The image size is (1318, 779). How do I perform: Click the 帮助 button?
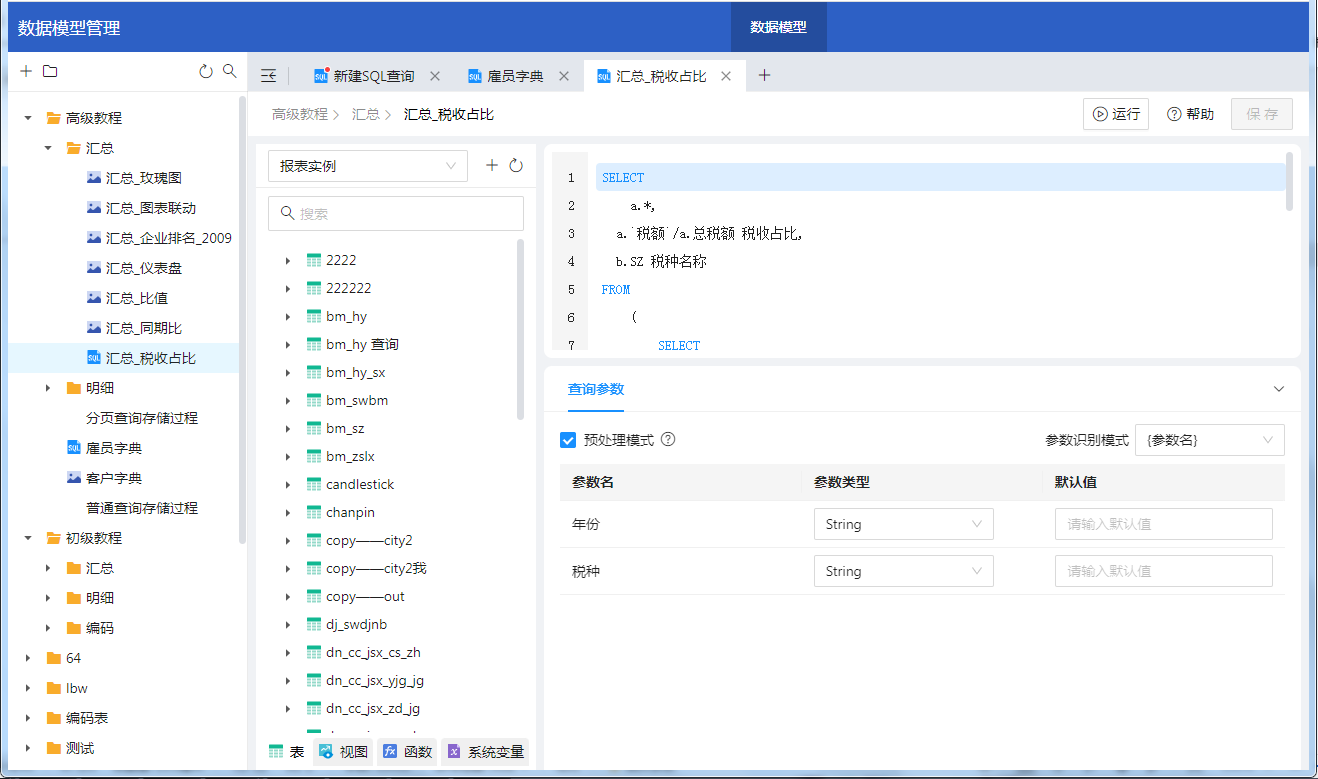[x=1190, y=114]
